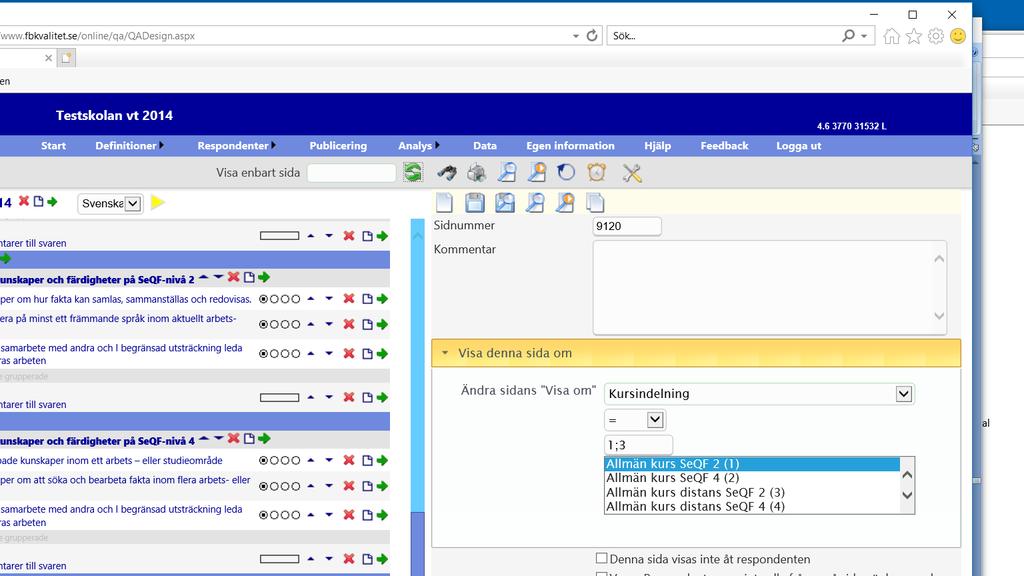This screenshot has height=576, width=1024.
Task: Select third radio on 'kunskaper inom ett arbets' row
Action: 285,460
